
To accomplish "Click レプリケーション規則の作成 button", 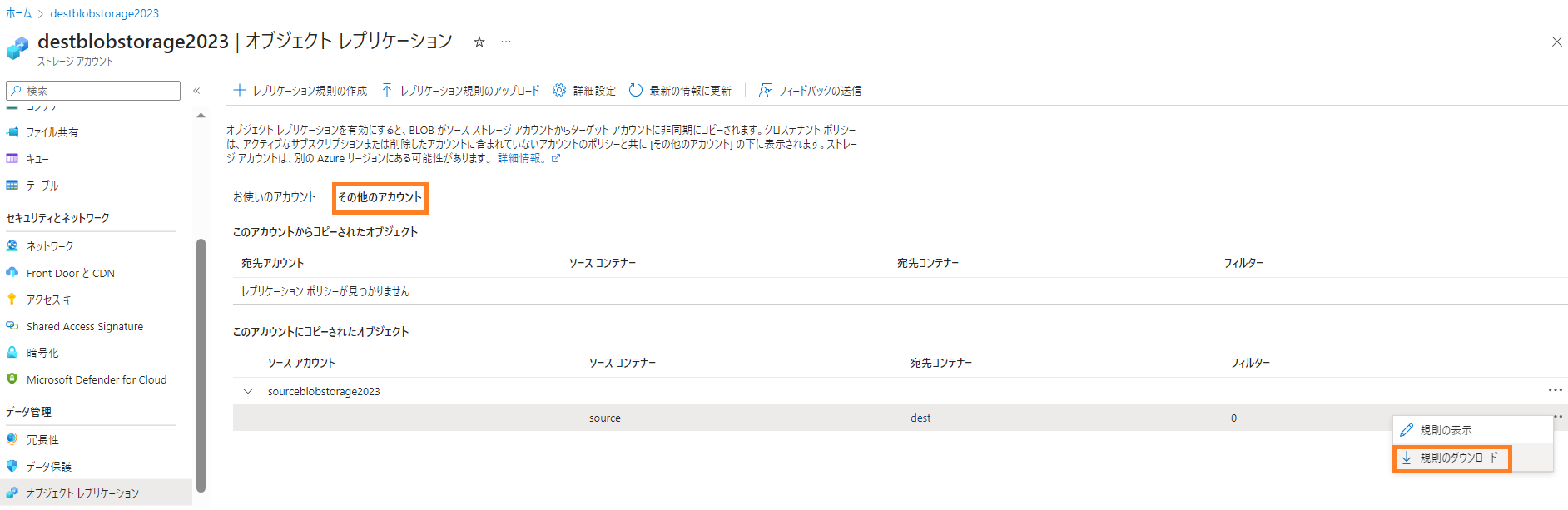I will pyautogui.click(x=300, y=90).
